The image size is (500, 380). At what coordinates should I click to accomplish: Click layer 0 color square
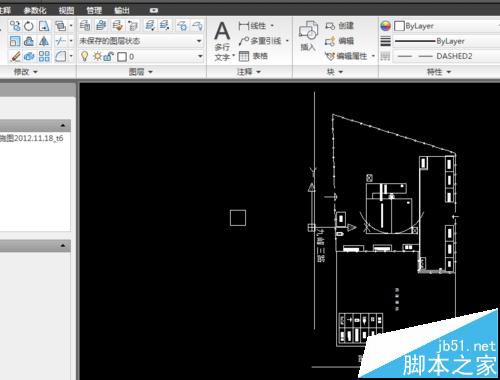(x=122, y=57)
